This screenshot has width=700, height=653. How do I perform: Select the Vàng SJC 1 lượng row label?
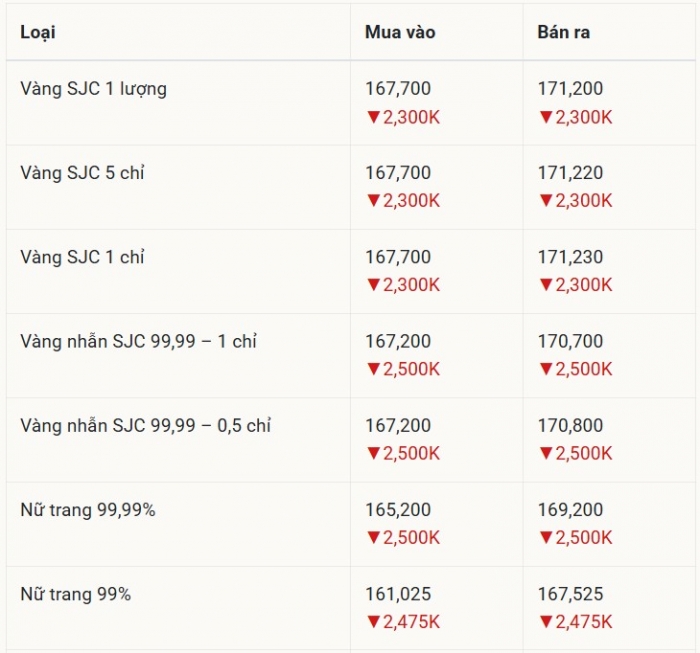tap(93, 89)
